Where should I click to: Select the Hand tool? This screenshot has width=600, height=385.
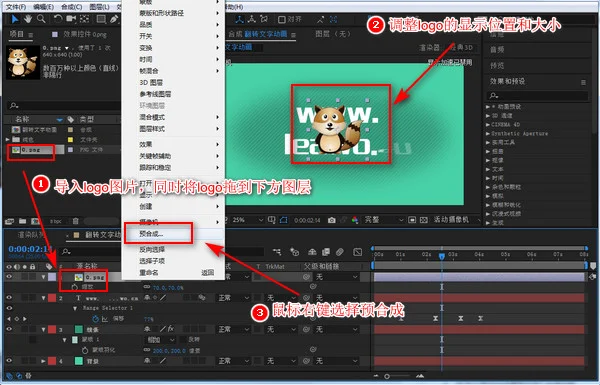coord(28,19)
